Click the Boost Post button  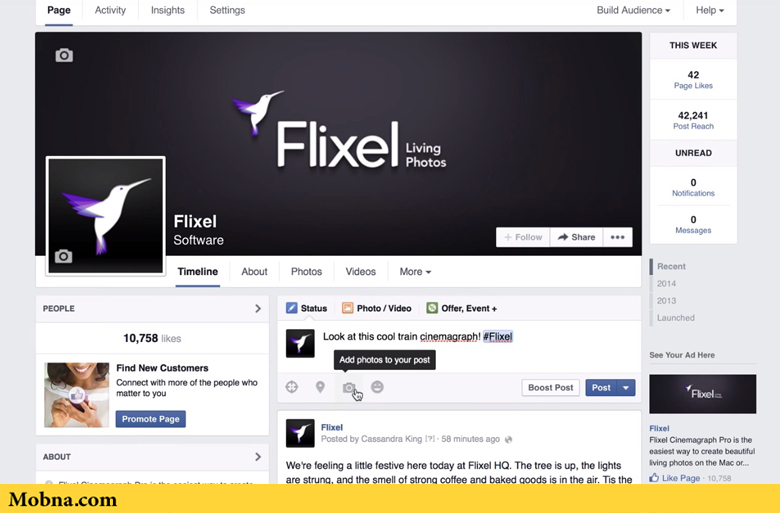pyautogui.click(x=551, y=388)
